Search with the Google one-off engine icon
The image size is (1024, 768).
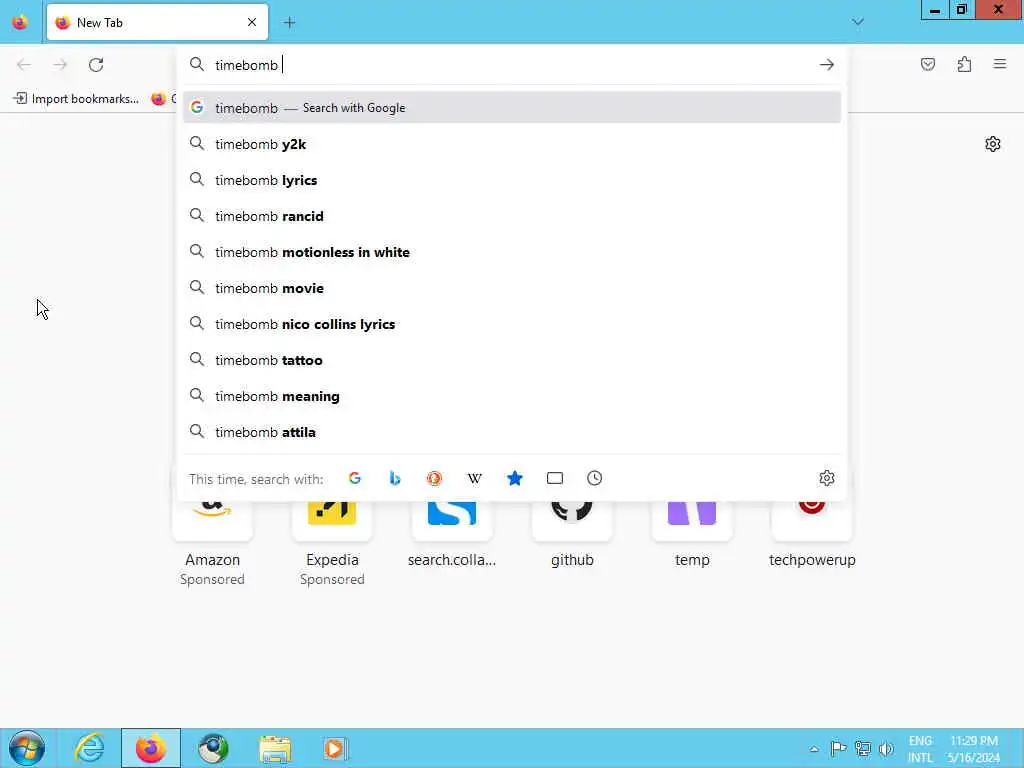coord(355,478)
